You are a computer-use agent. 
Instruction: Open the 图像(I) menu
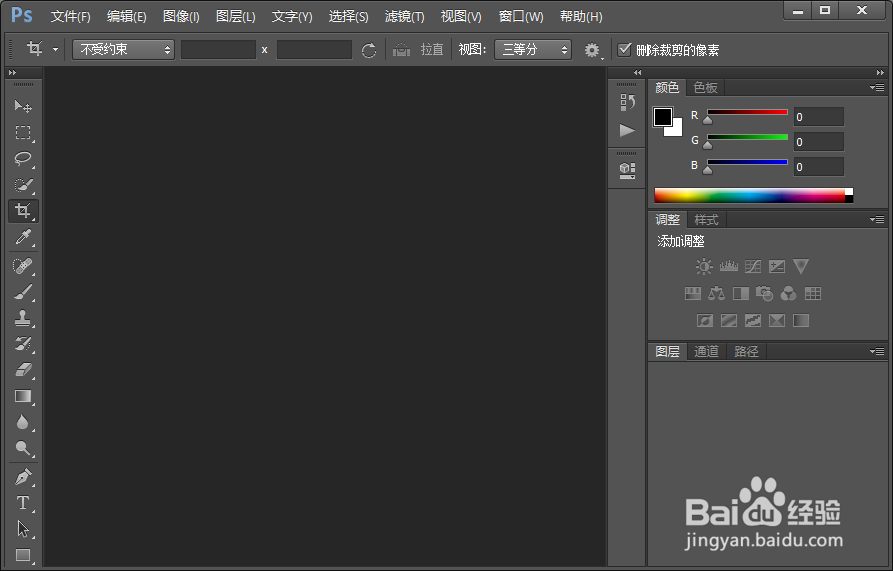181,17
